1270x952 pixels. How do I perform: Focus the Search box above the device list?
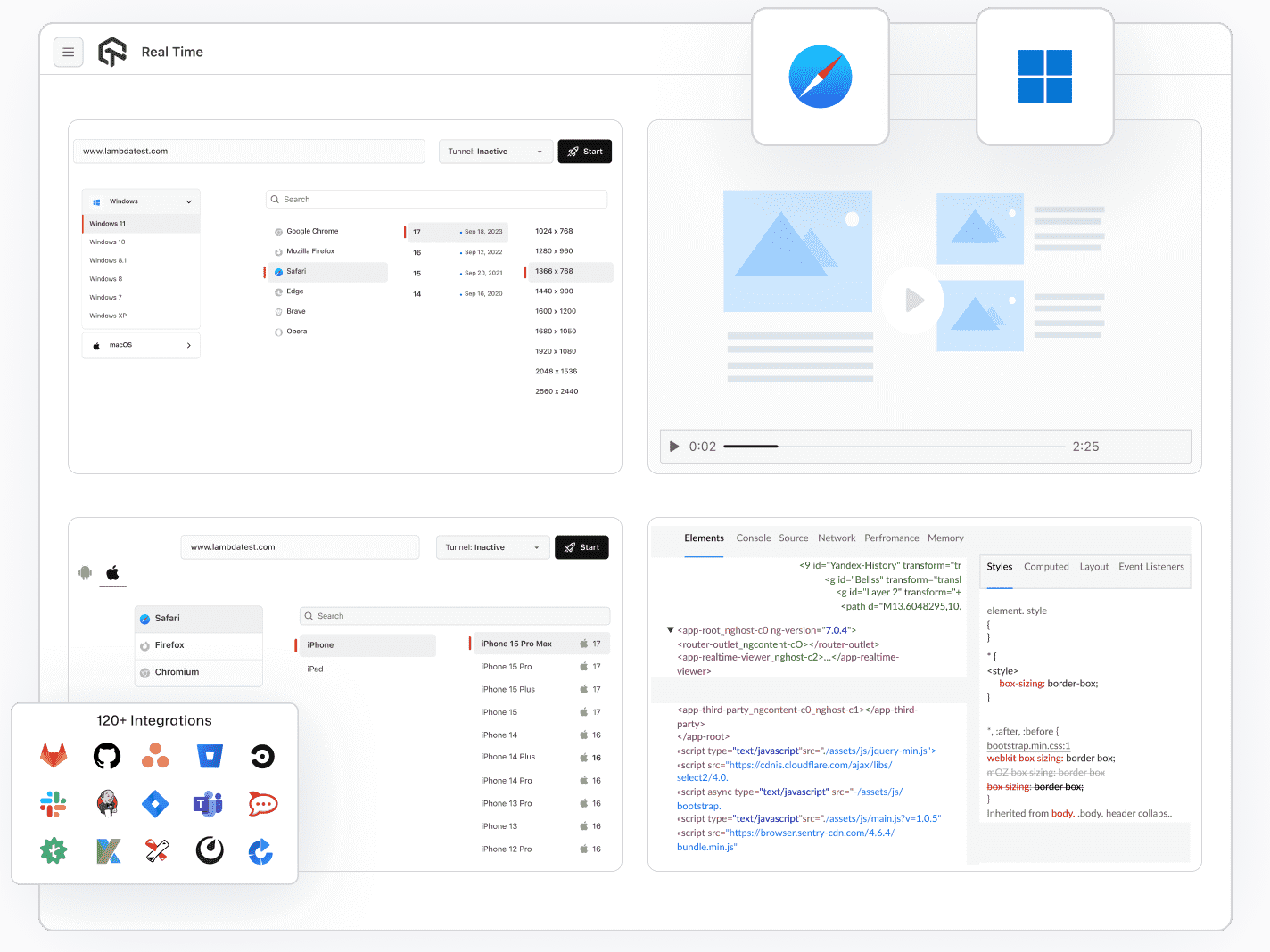pyautogui.click(x=455, y=616)
